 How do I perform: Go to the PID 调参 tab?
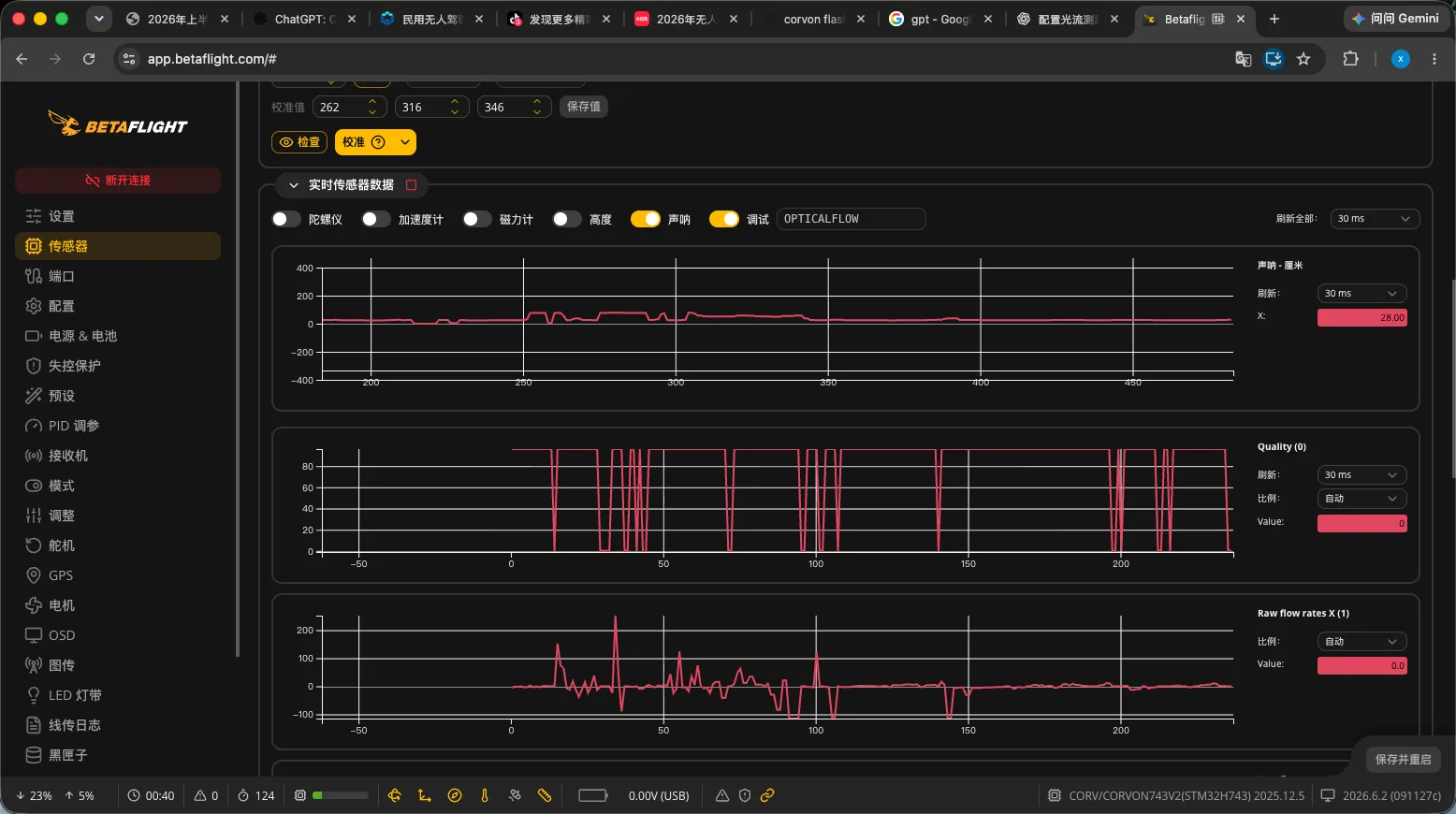coord(118,426)
